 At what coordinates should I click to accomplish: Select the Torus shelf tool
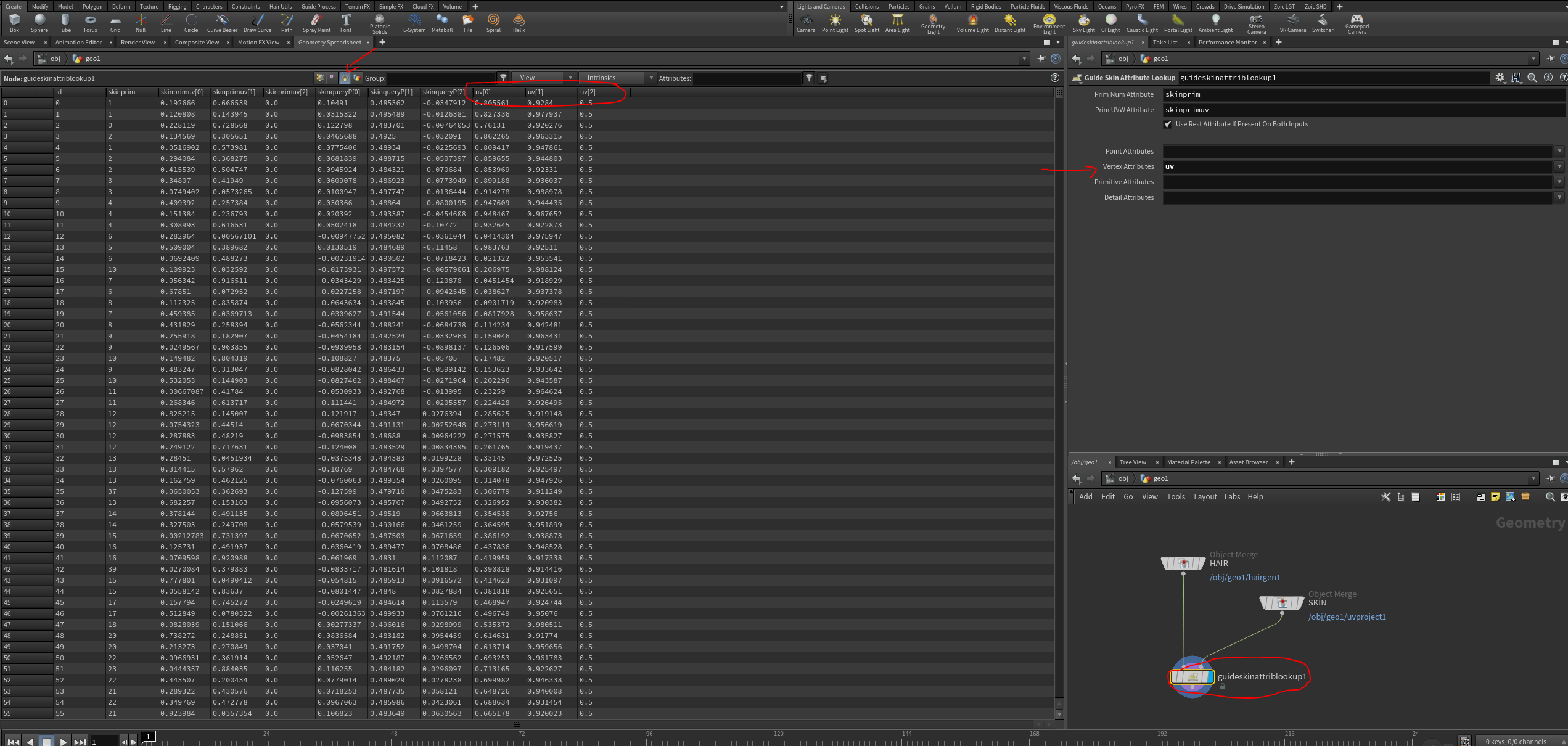point(90,23)
